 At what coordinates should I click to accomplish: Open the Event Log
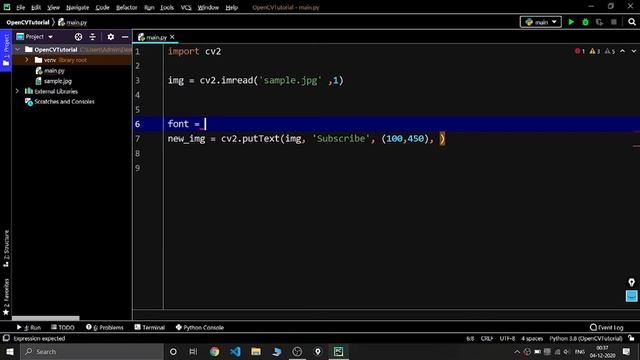pyautogui.click(x=607, y=327)
